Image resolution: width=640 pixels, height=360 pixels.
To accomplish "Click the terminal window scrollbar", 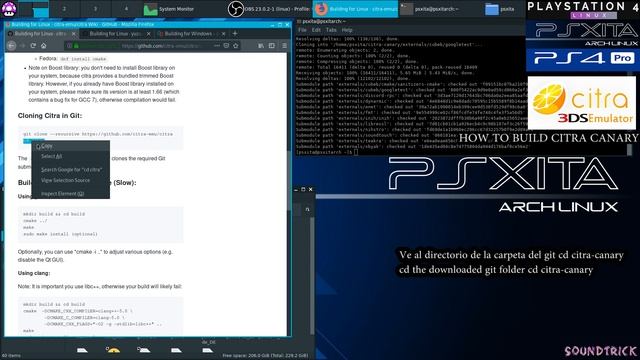I will (x=629, y=149).
